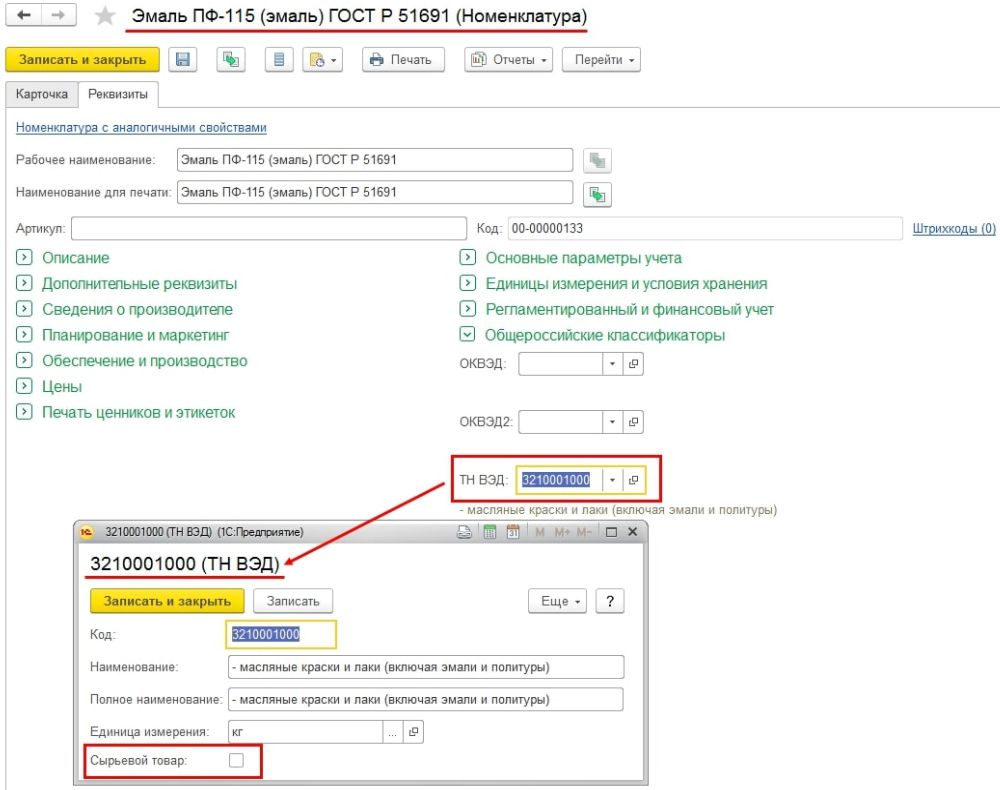Click the ТН ВЭД field 3210001000
Image resolution: width=1000 pixels, height=790 pixels.
[x=559, y=480]
